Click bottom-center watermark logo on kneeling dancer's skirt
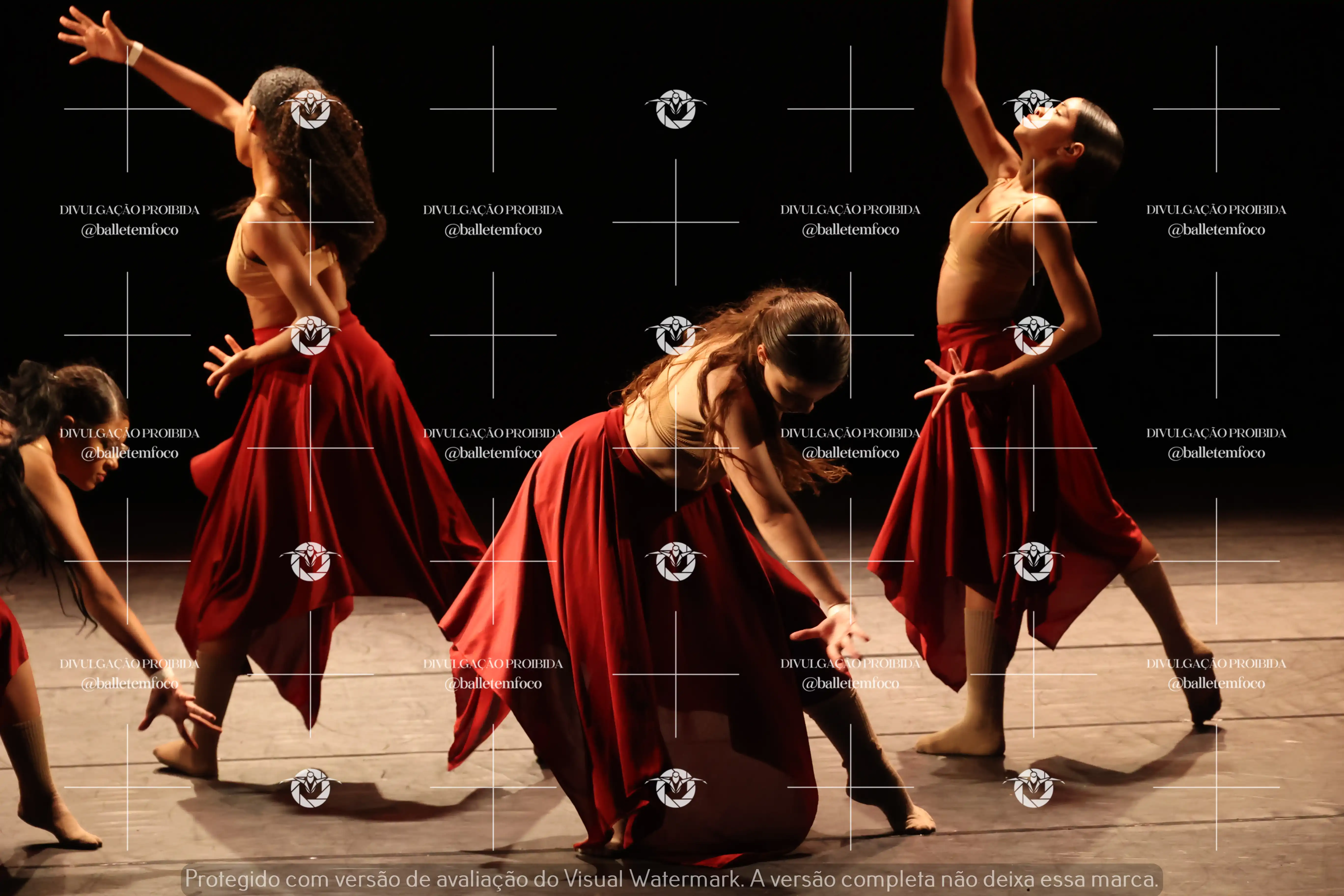Viewport: 1344px width, 896px height. [675, 787]
